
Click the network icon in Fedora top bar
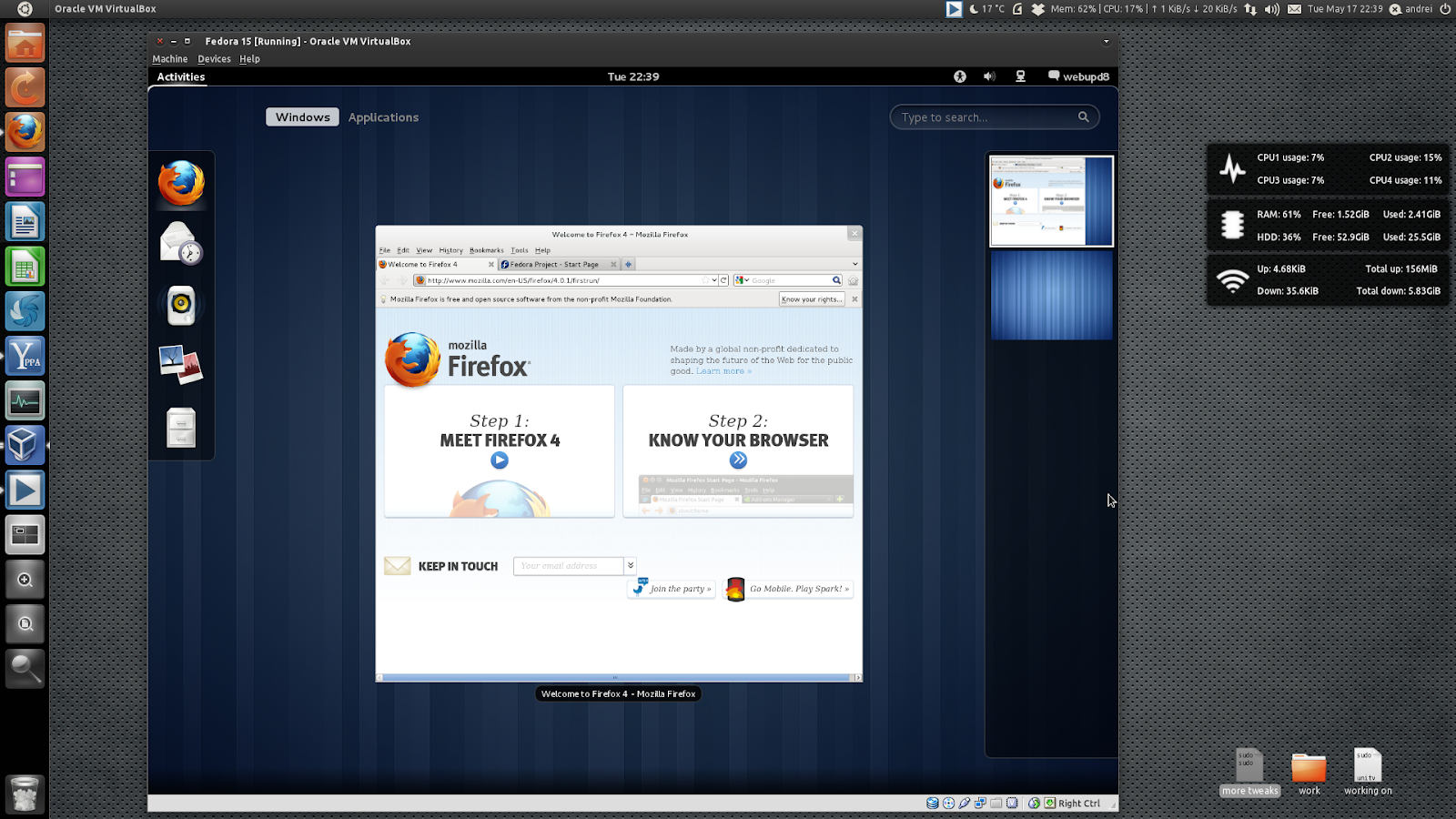[1020, 76]
